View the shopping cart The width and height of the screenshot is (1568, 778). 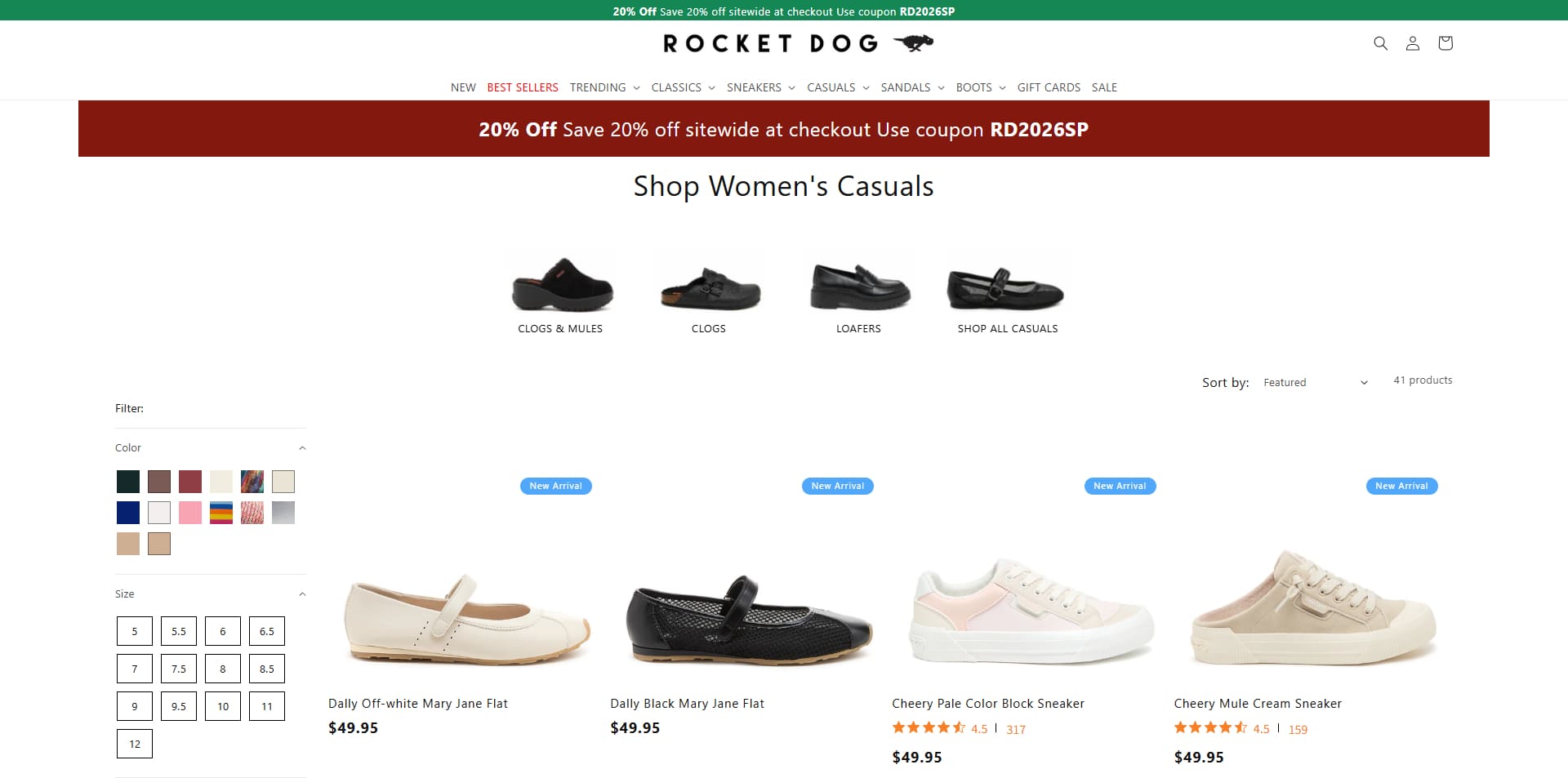(1445, 43)
